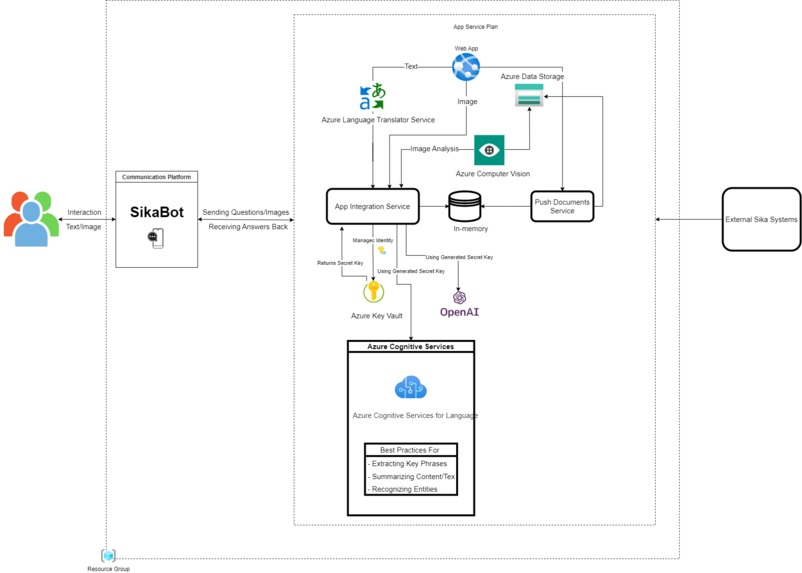Click the Returns Secret Key label

tap(340, 263)
